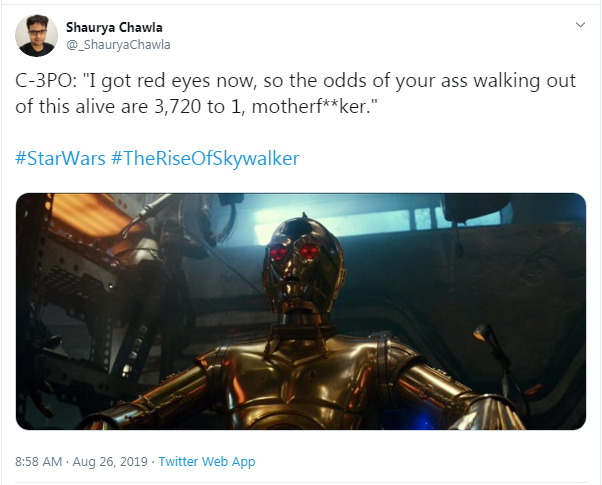
Task: Click the Aug 26, 2019 date
Action: point(112,461)
